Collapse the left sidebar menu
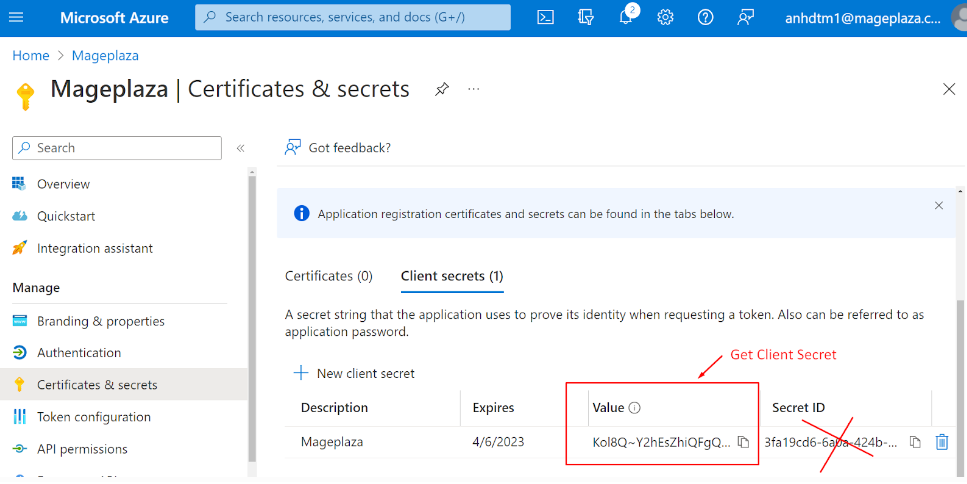The height and width of the screenshot is (484, 967). [240, 148]
